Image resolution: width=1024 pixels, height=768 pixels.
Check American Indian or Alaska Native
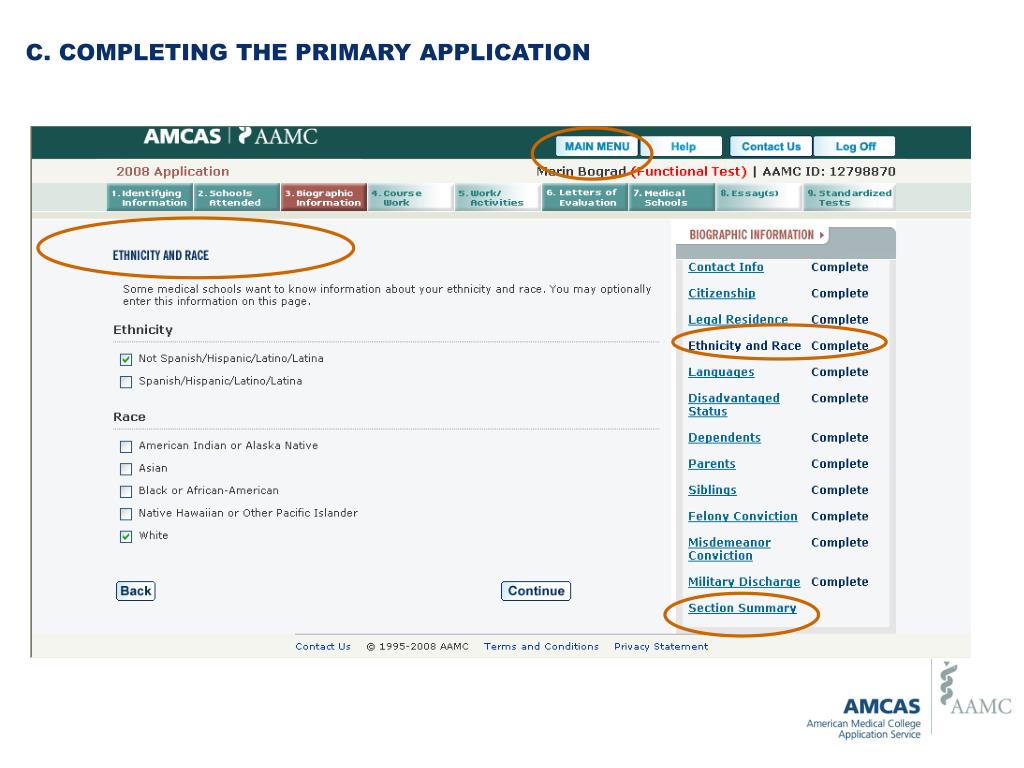pos(126,447)
